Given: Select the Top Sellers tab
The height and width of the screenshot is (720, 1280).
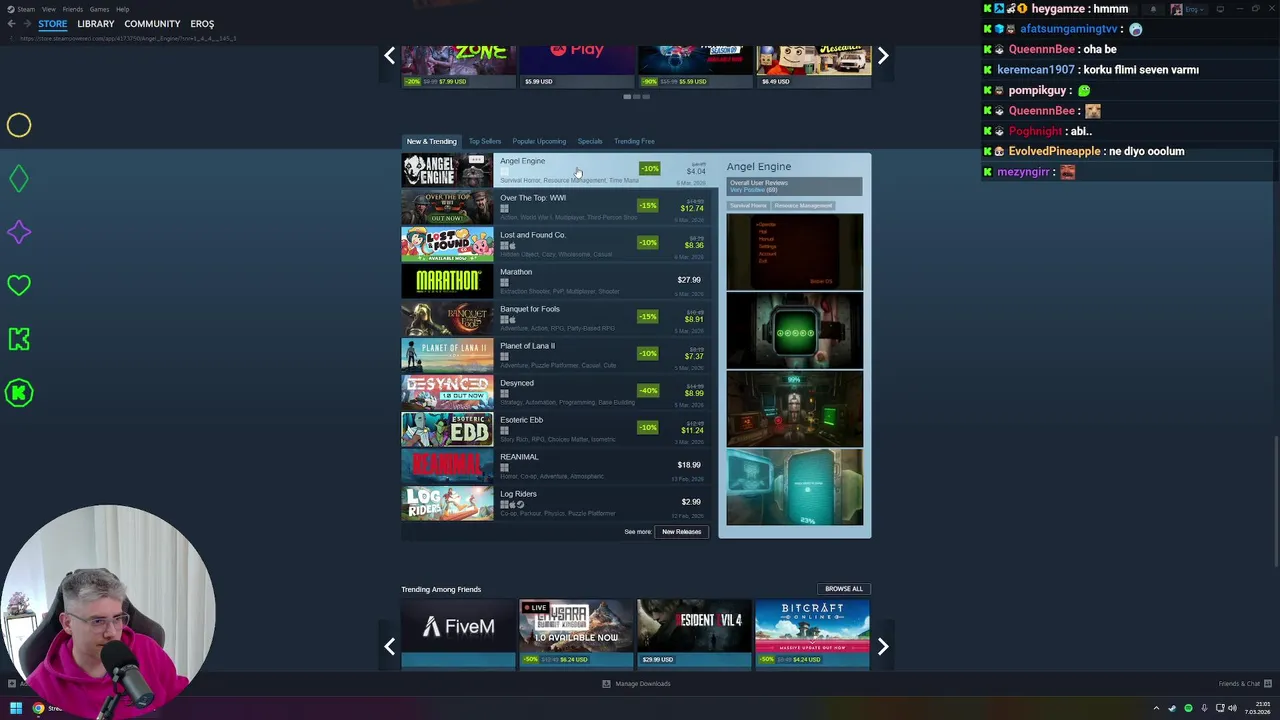Looking at the screenshot, I should [485, 141].
